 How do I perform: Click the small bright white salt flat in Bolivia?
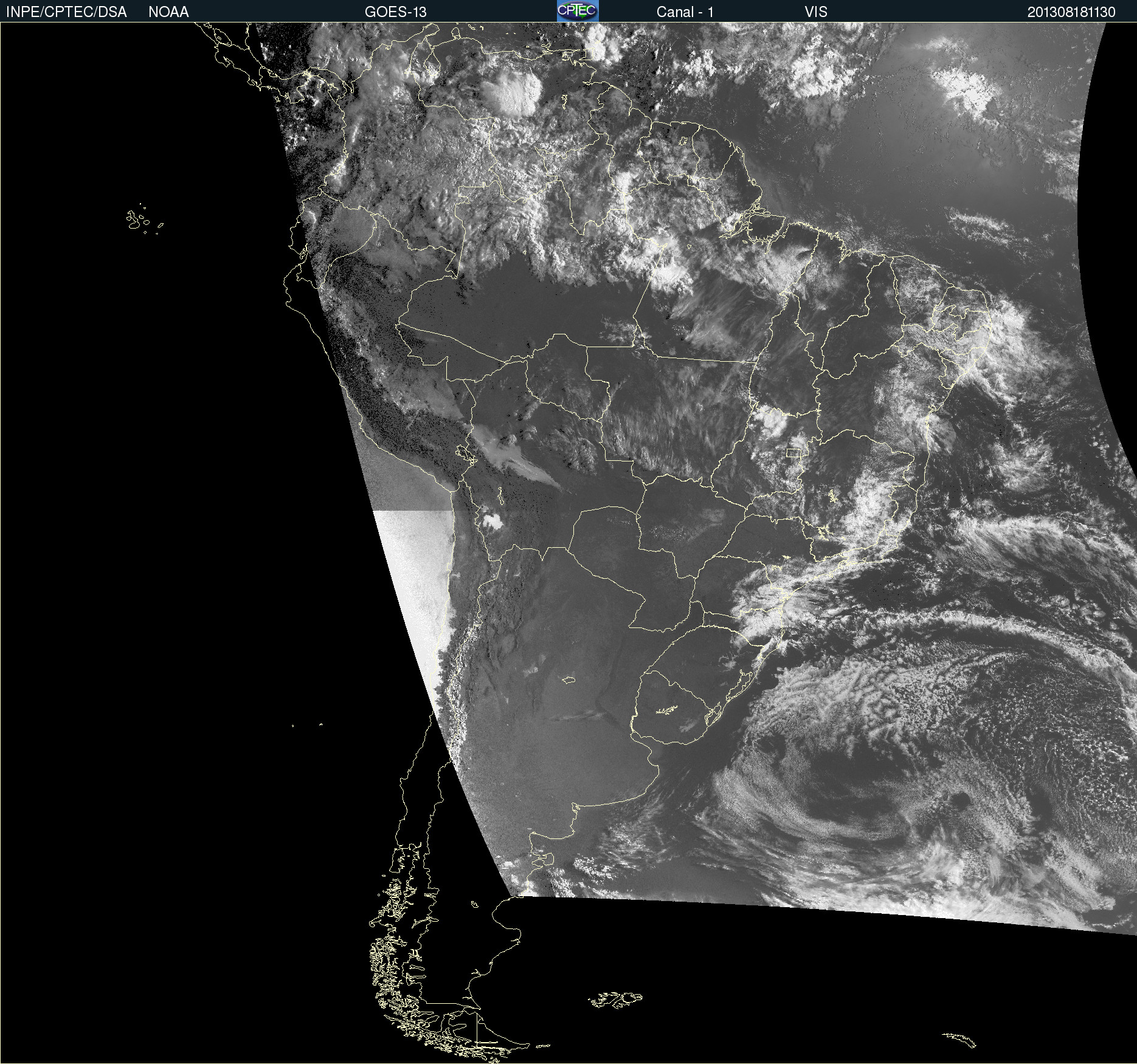pos(491,521)
